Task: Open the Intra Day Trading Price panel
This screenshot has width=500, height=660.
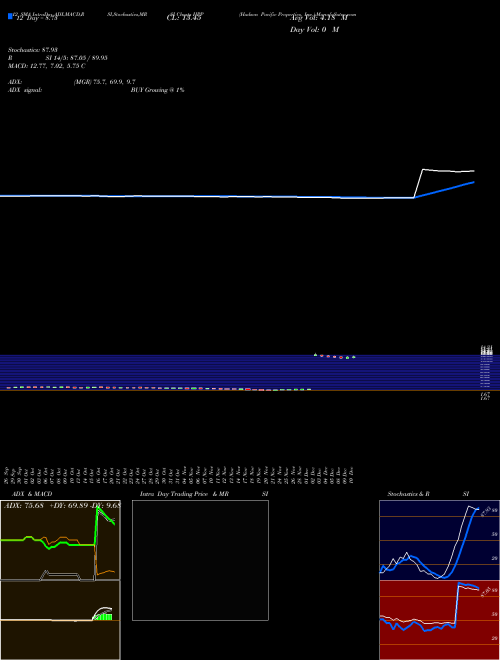Action: [200, 560]
